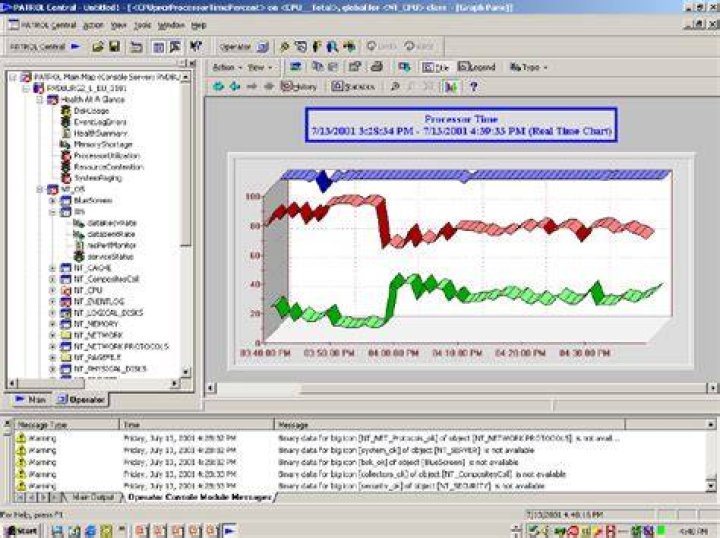
Task: Open the View menu in menu bar
Action: click(118, 25)
